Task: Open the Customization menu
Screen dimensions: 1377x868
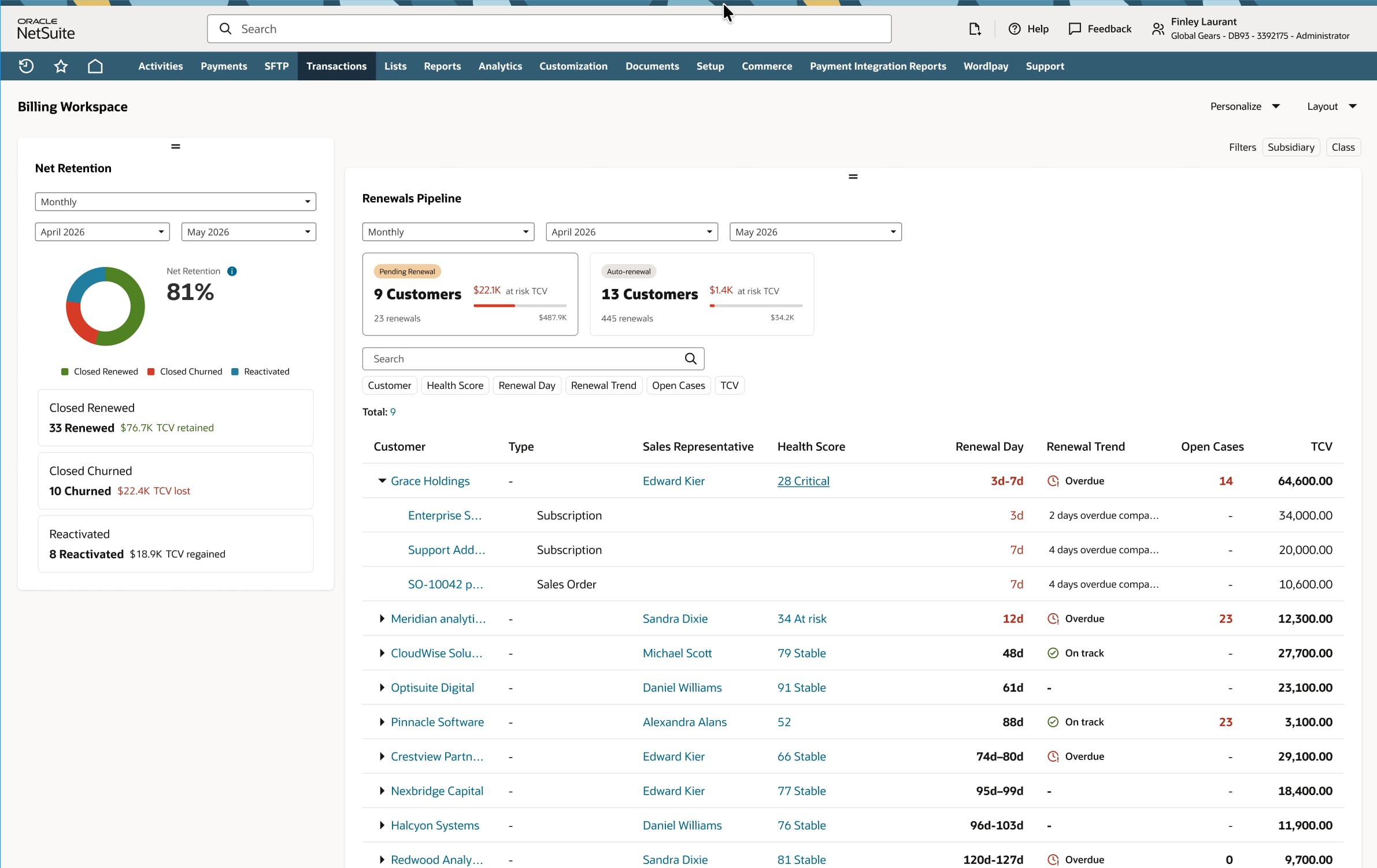Action: (x=573, y=66)
